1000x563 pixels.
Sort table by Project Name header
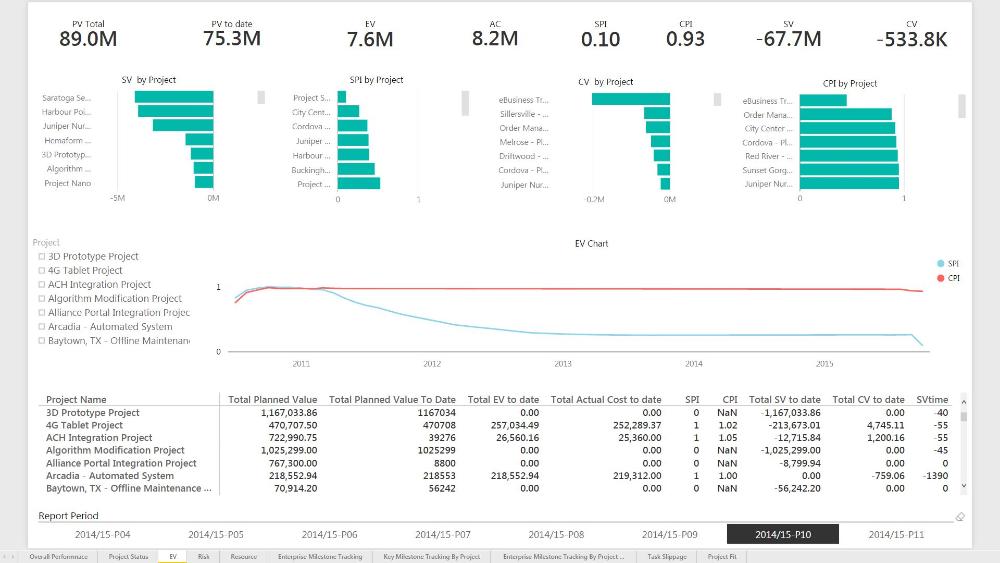(x=76, y=399)
